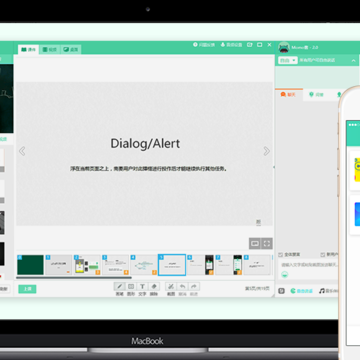Select the shape tool in the toolbar
The height and width of the screenshot is (360, 360).
(x=131, y=286)
